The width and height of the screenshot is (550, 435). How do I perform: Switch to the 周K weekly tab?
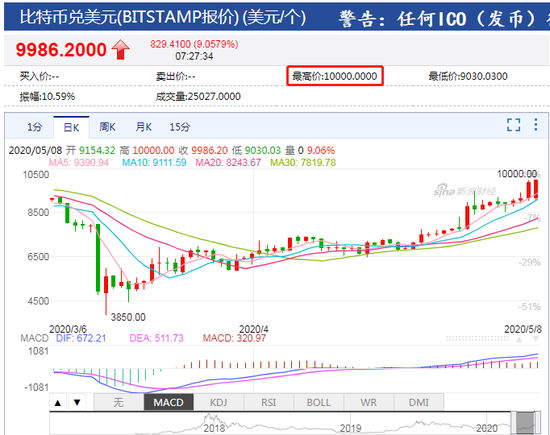pos(107,127)
